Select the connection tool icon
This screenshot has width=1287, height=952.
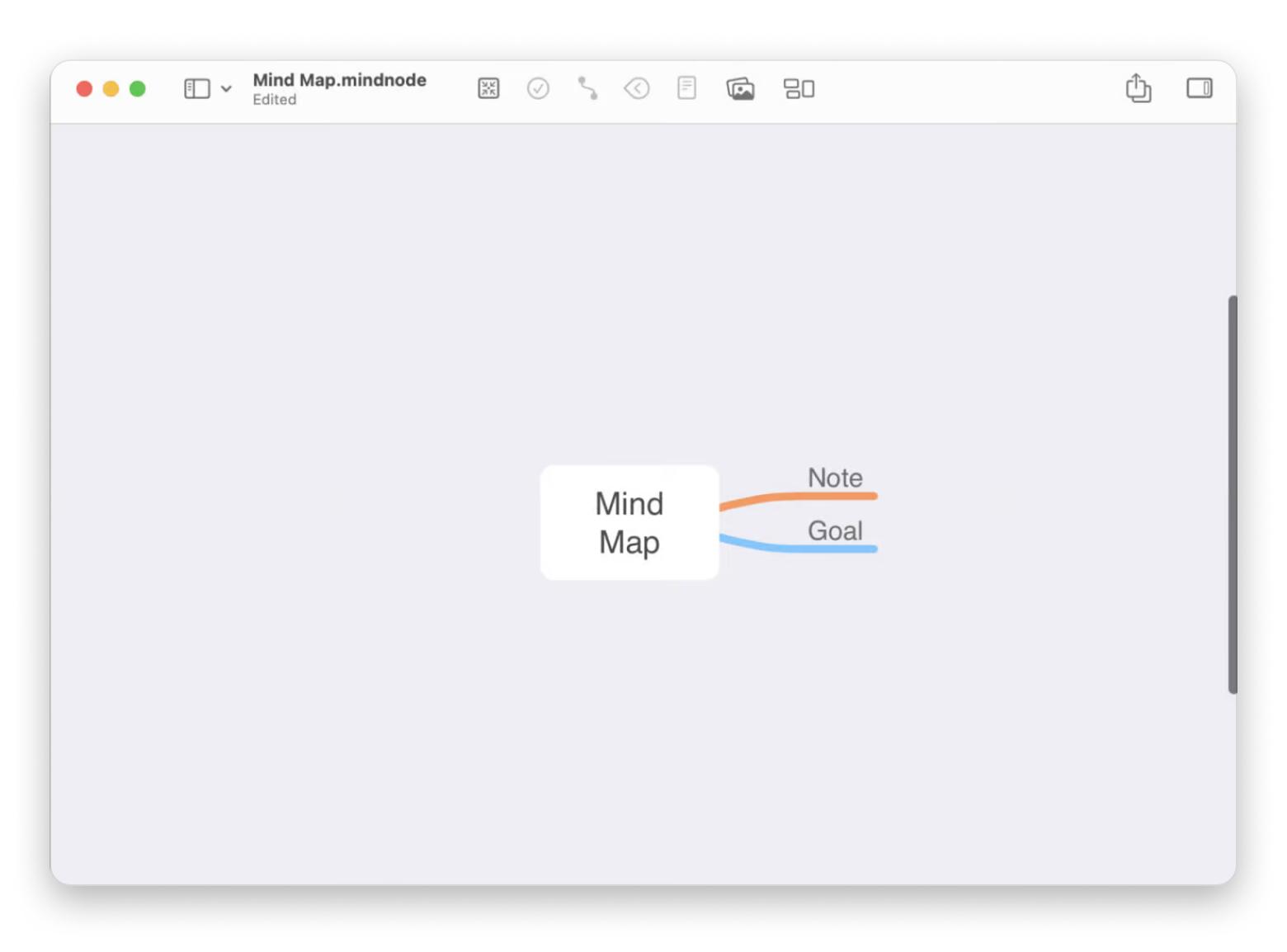587,88
